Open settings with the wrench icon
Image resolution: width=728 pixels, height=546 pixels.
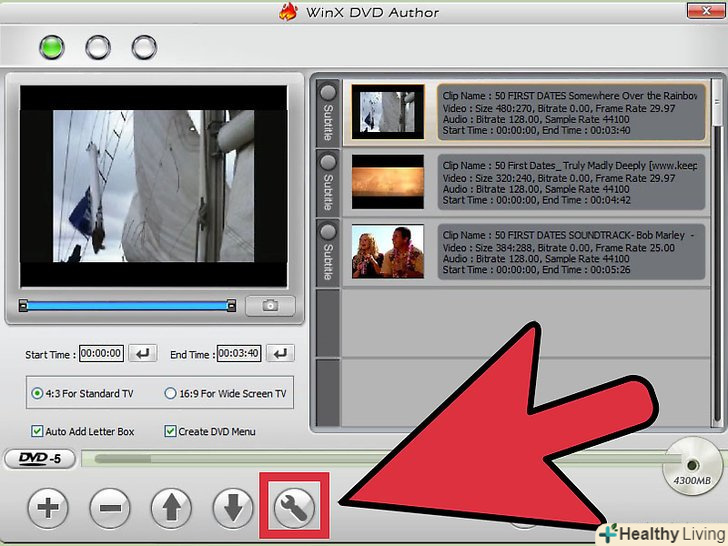coord(294,507)
